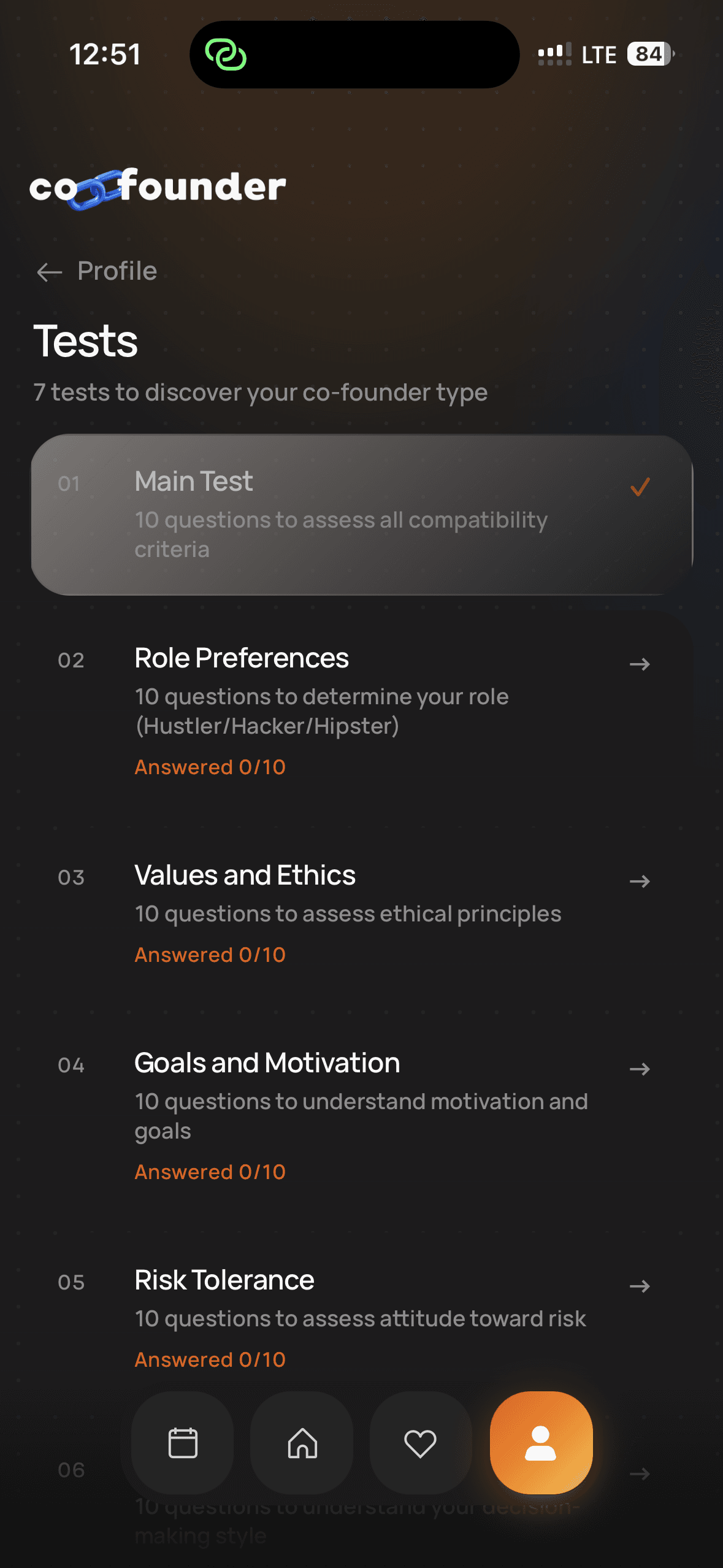
Task: Tap the cofounder chain-link logo
Action: point(158,188)
